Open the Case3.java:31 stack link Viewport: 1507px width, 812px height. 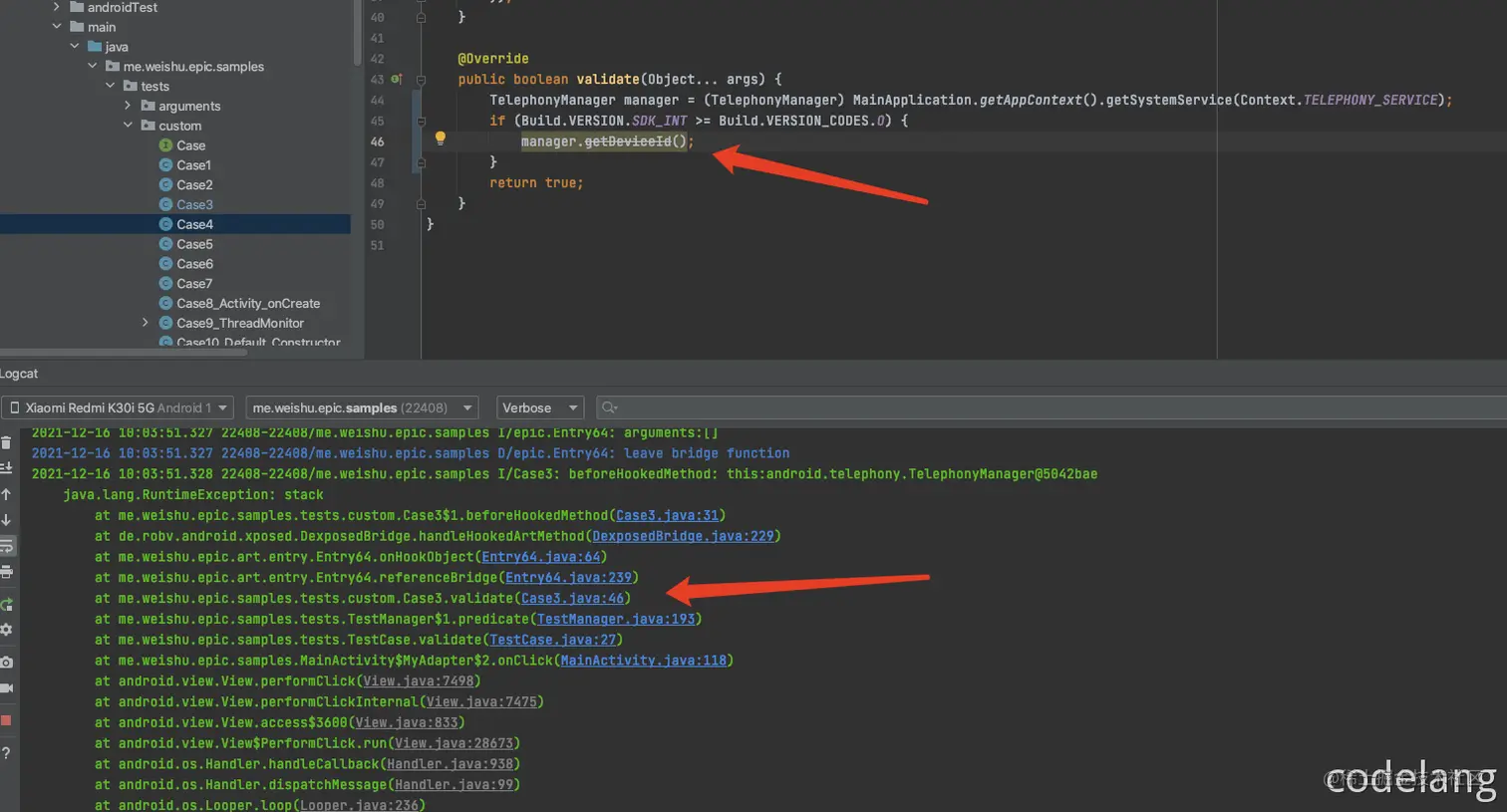point(667,515)
